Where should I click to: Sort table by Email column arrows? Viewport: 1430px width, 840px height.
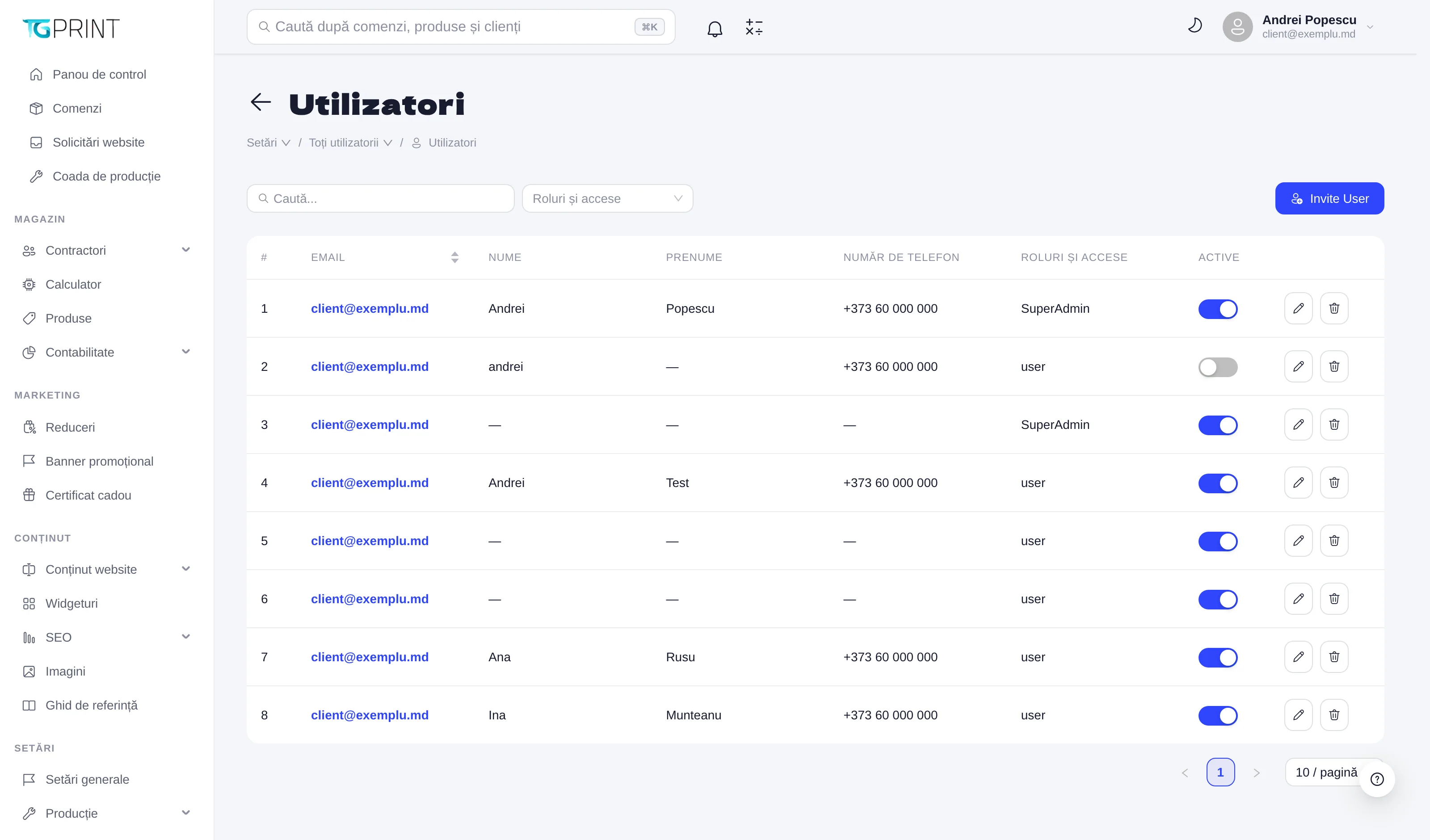coord(454,257)
